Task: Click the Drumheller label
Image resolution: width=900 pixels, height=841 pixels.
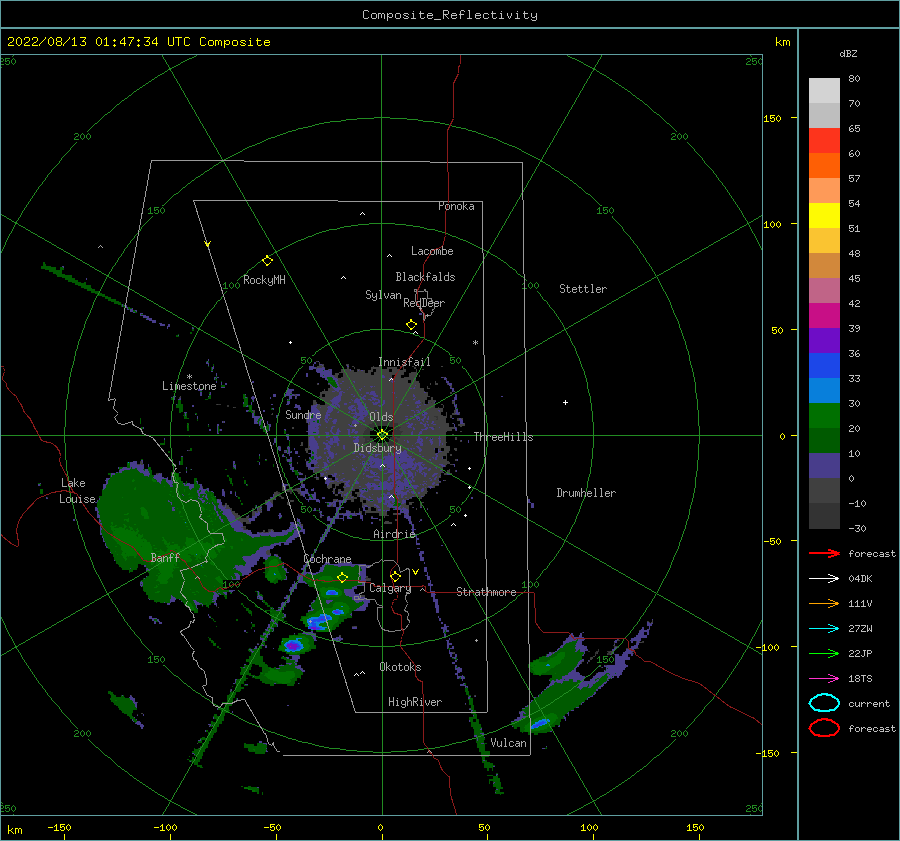Action: coord(586,493)
